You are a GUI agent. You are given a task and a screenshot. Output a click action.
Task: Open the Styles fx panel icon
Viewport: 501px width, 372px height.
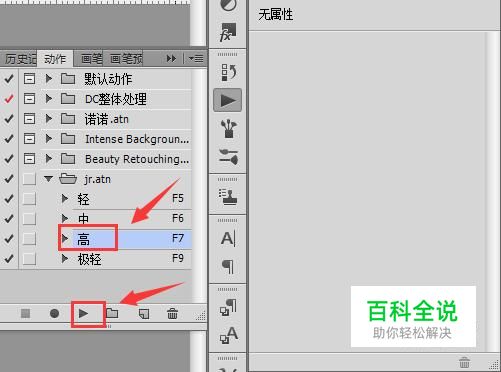pos(228,32)
